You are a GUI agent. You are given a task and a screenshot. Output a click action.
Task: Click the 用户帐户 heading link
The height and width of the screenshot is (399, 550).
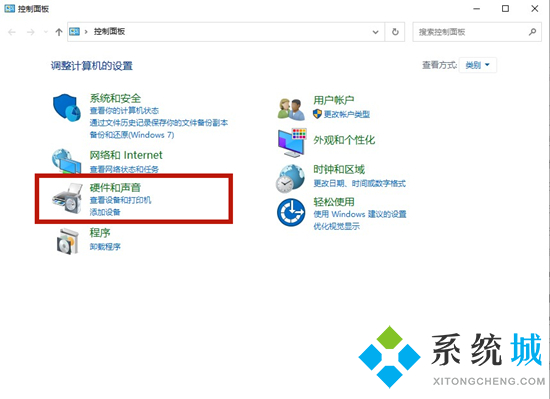(334, 100)
